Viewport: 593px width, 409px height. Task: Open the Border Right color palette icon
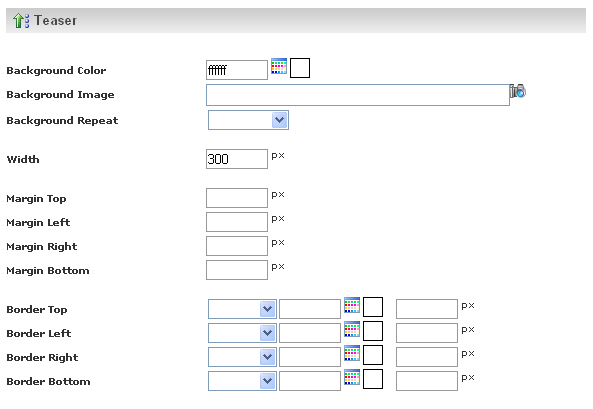[x=352, y=353]
